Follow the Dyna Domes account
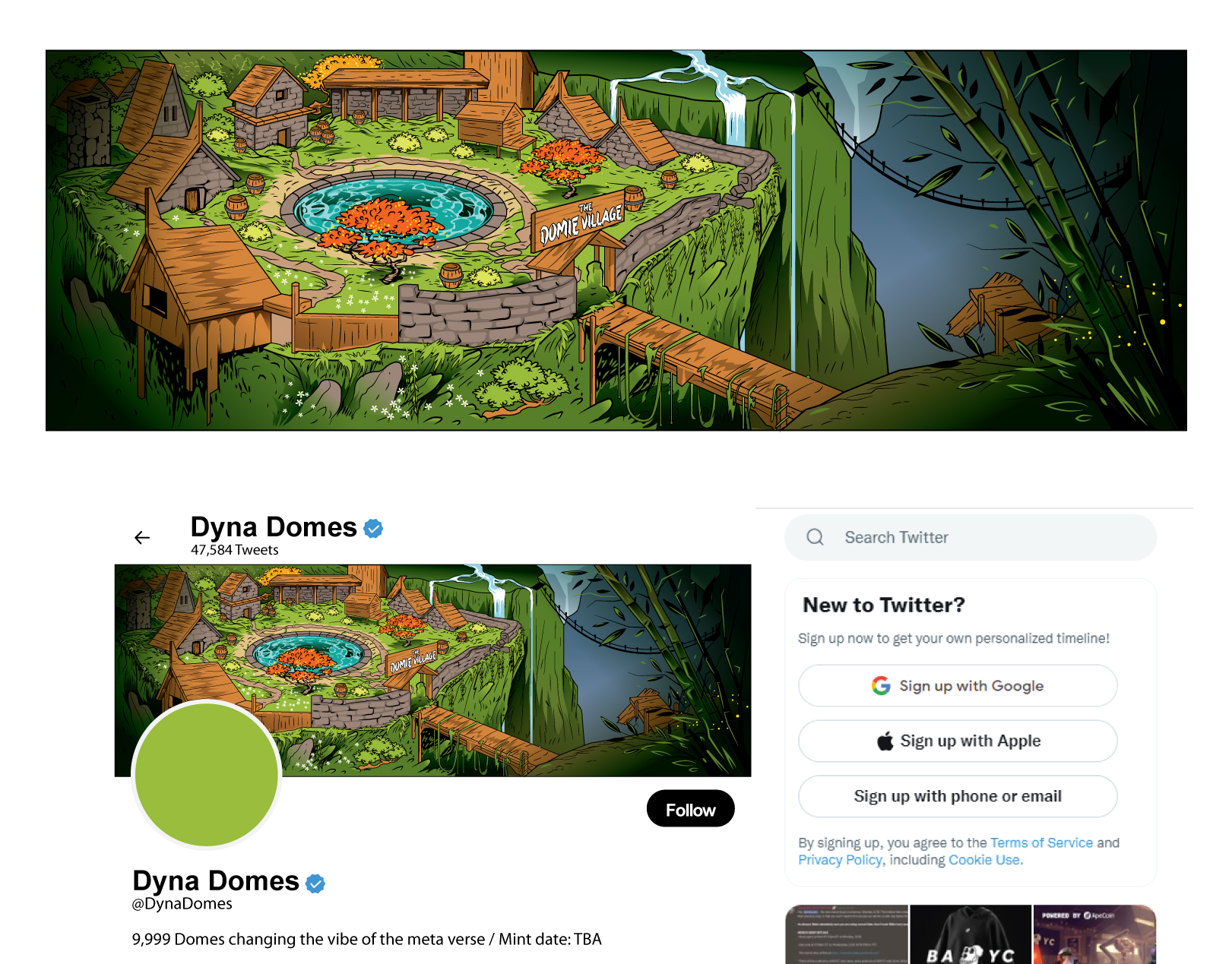The height and width of the screenshot is (964, 1232). (690, 809)
